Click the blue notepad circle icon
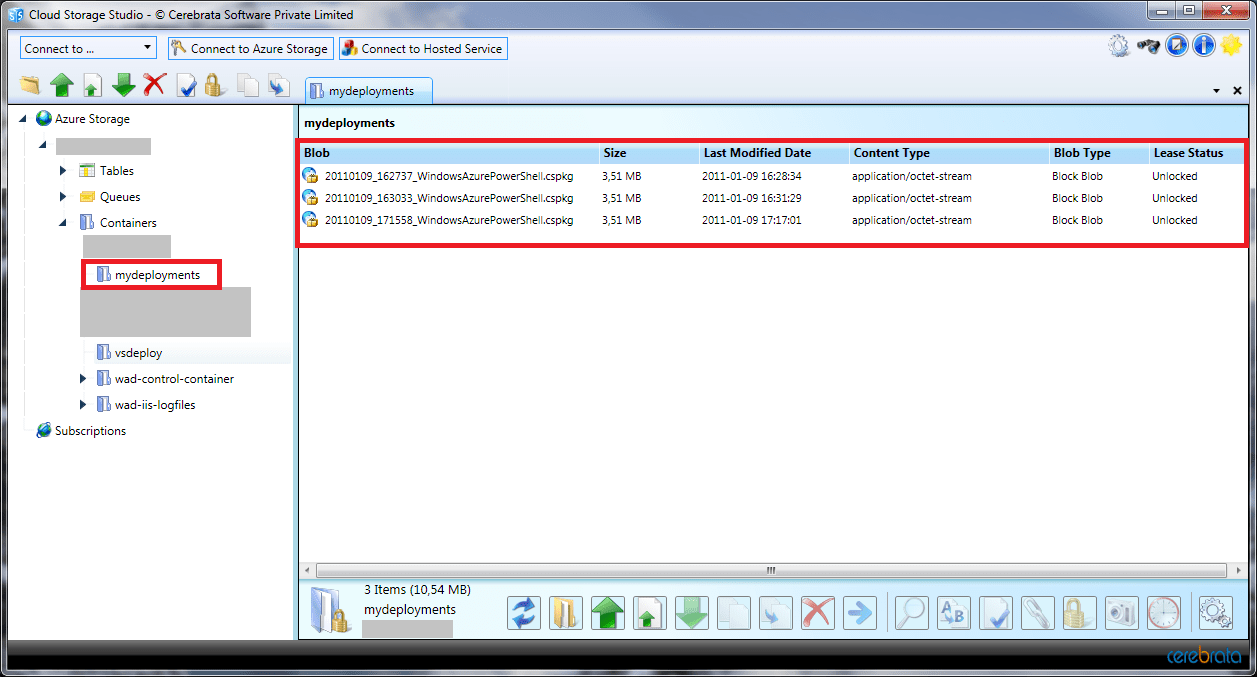The height and width of the screenshot is (677, 1257). coord(1176,46)
